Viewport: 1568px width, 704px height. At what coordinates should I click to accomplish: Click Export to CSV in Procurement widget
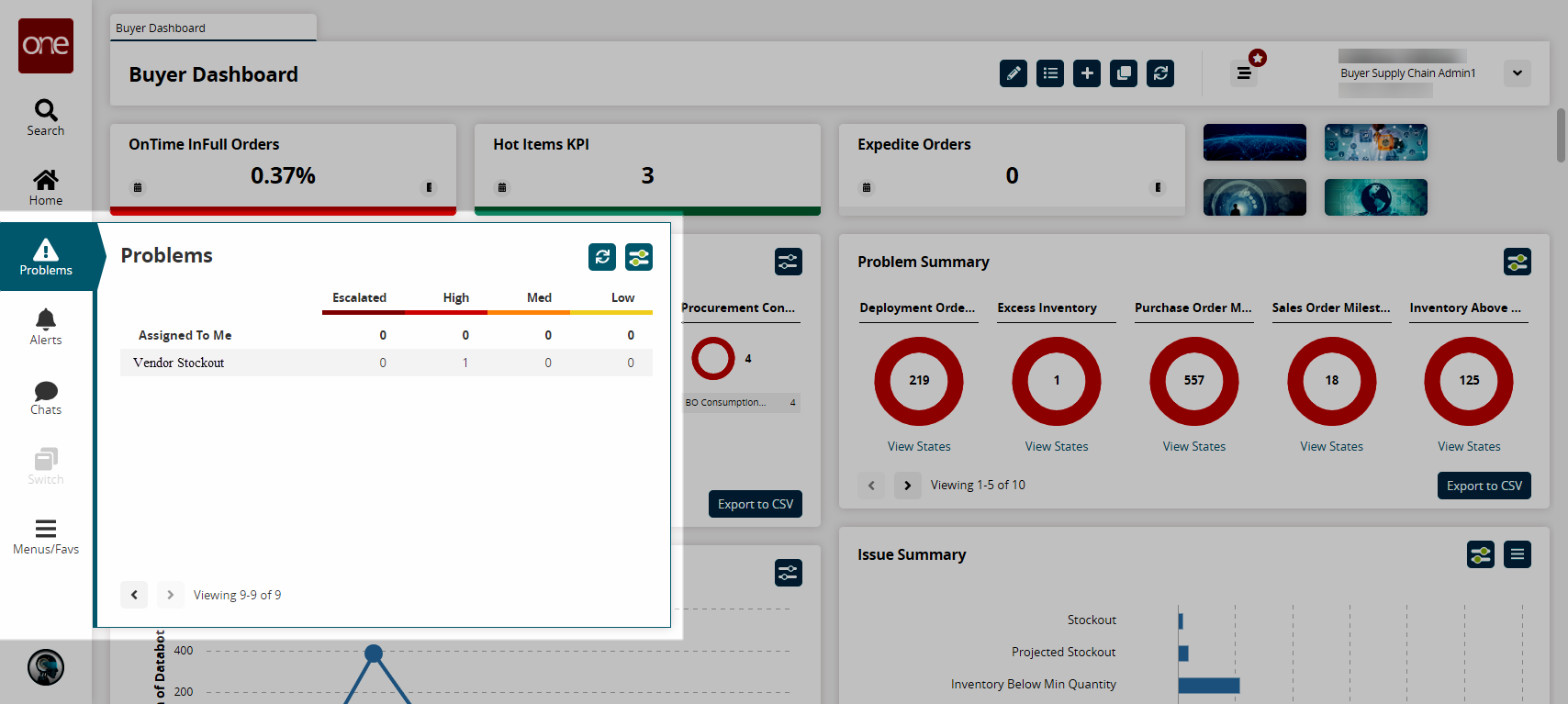756,504
